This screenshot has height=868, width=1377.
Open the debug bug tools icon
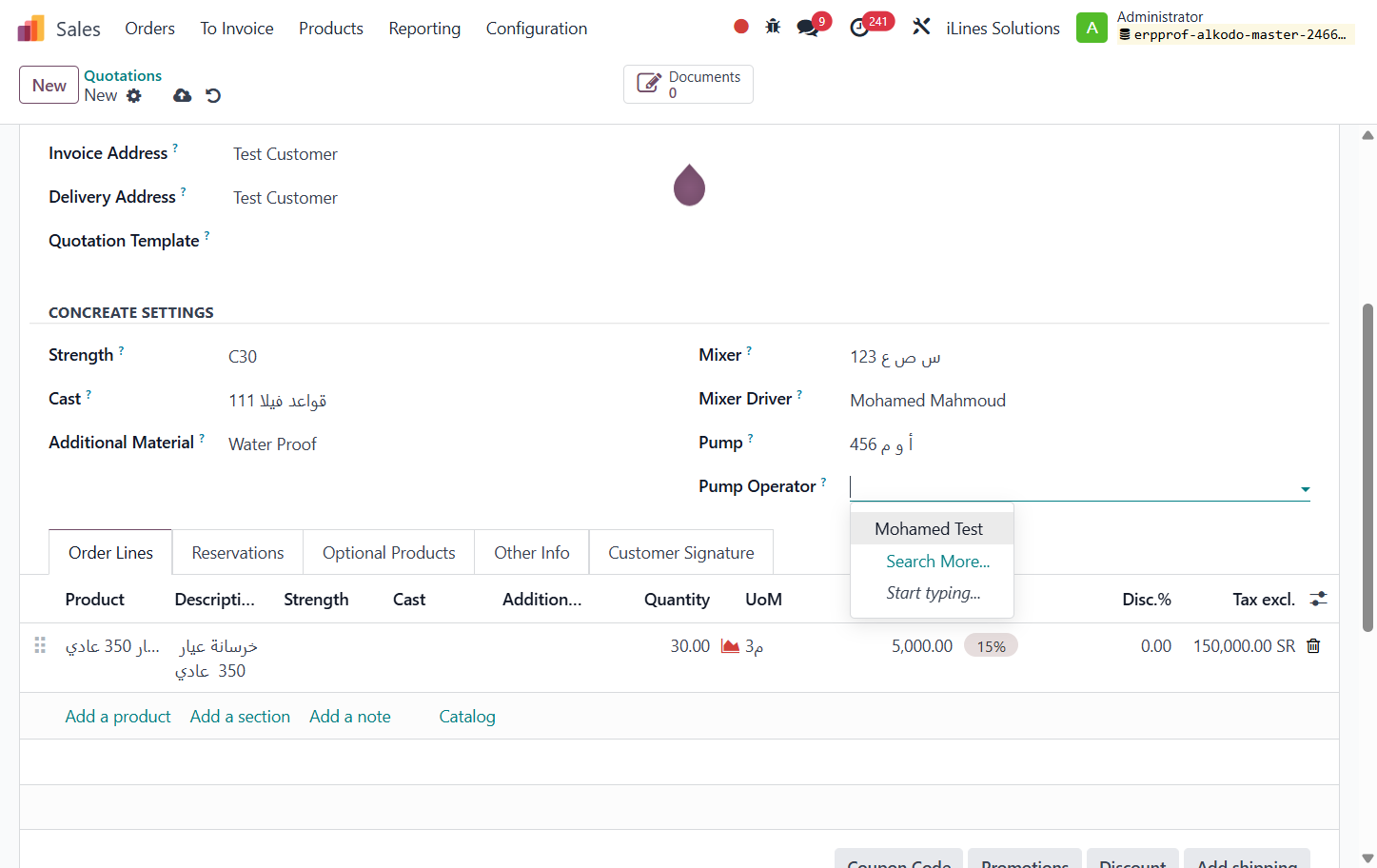(x=773, y=27)
